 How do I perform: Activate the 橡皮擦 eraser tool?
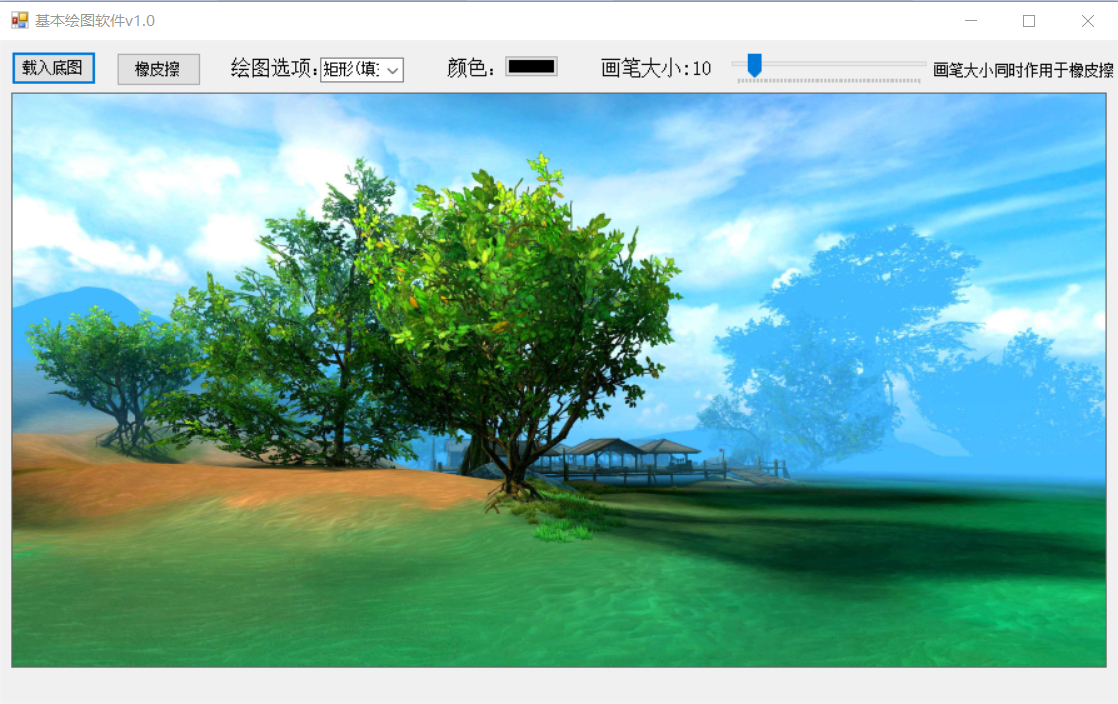(x=158, y=68)
